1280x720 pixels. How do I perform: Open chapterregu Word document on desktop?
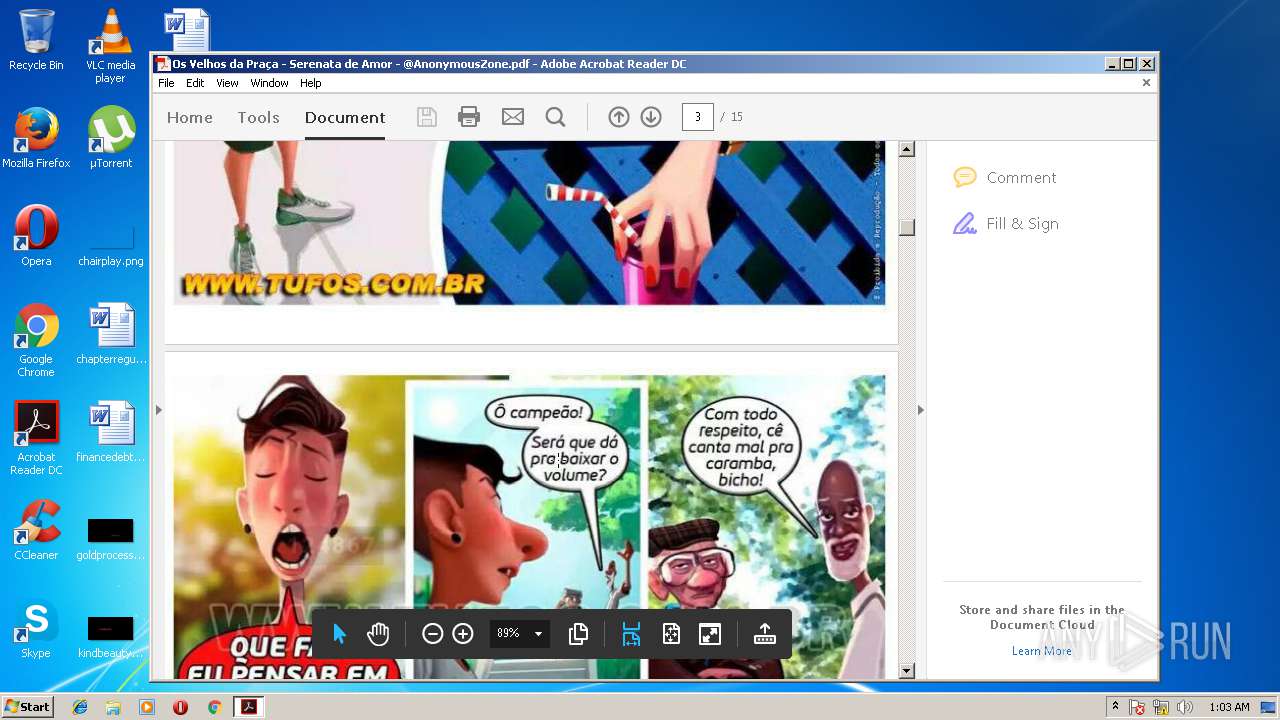[x=111, y=334]
